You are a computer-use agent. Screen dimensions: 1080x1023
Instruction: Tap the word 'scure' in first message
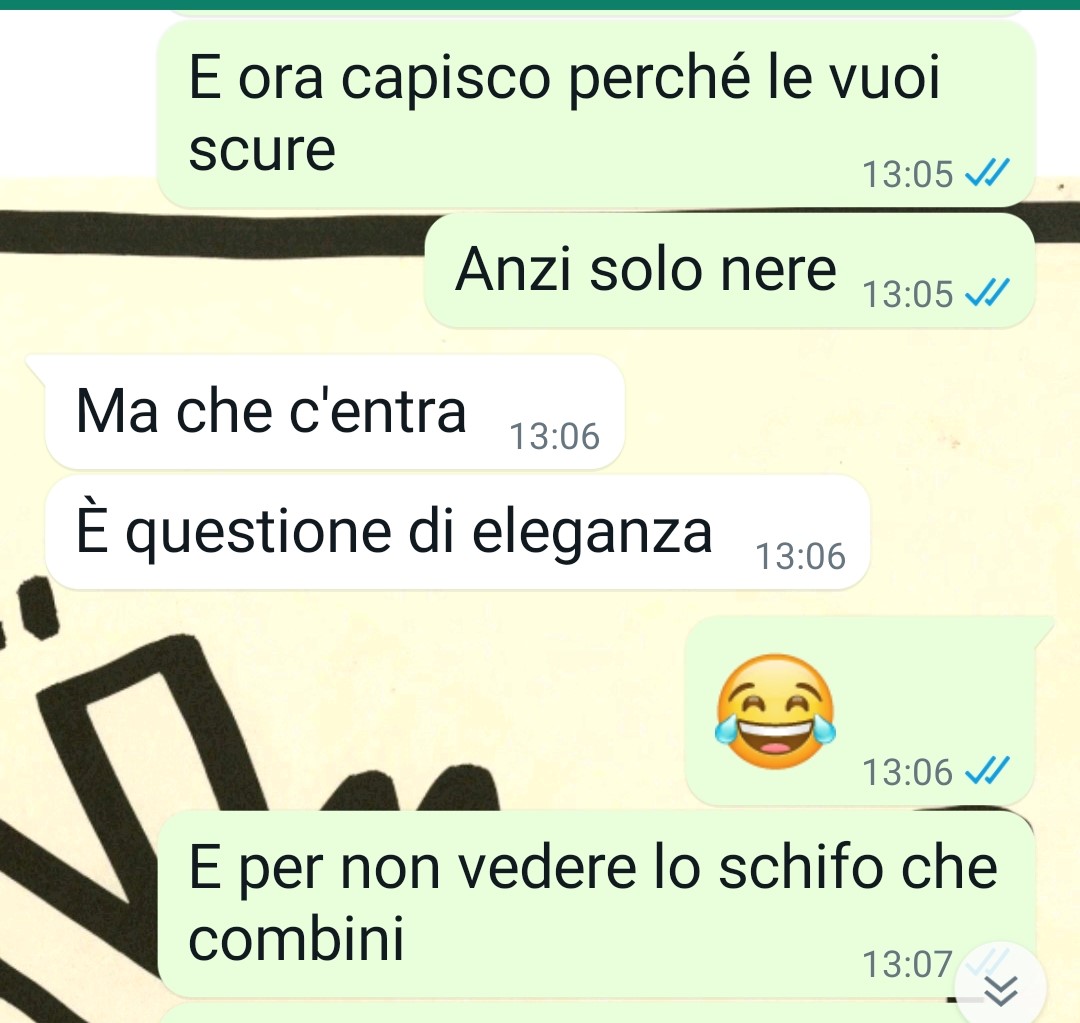[x=262, y=151]
